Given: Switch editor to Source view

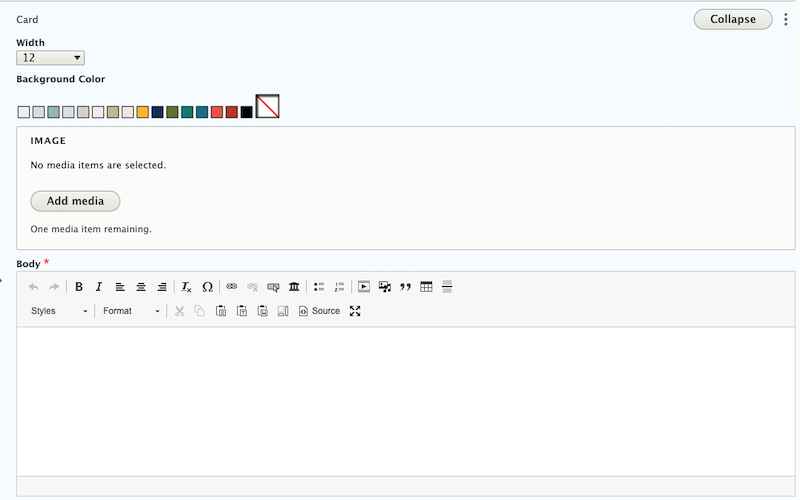Looking at the screenshot, I should point(319,311).
